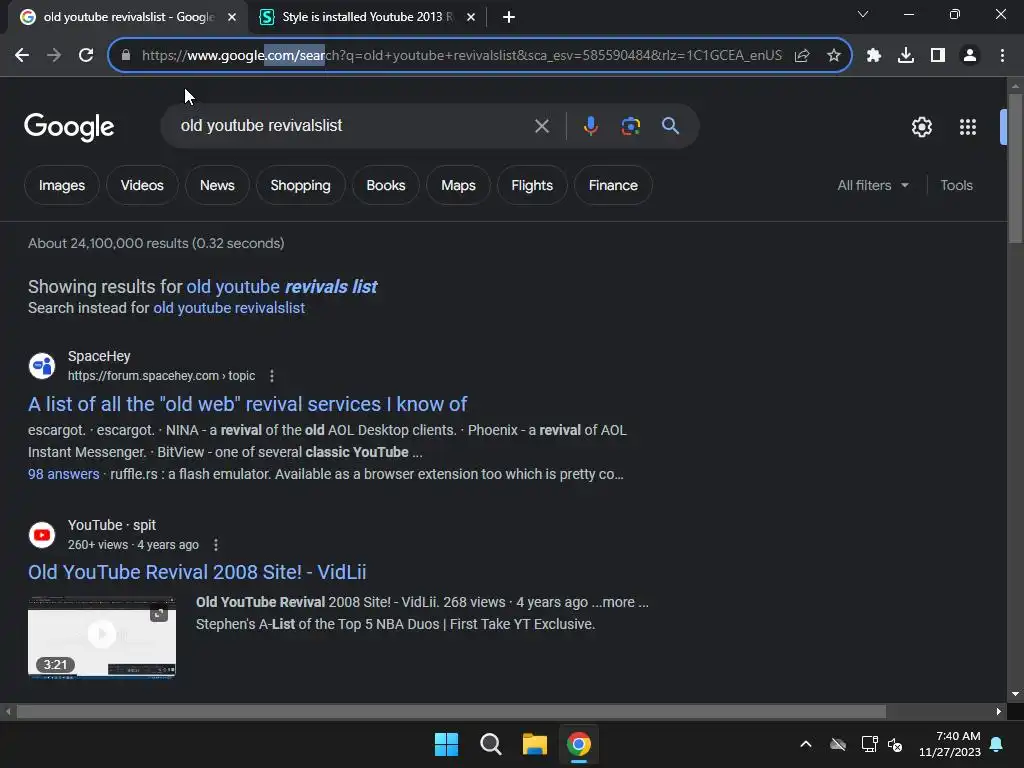This screenshot has height=768, width=1024.
Task: Submit search with magnifier icon
Action: 670,125
